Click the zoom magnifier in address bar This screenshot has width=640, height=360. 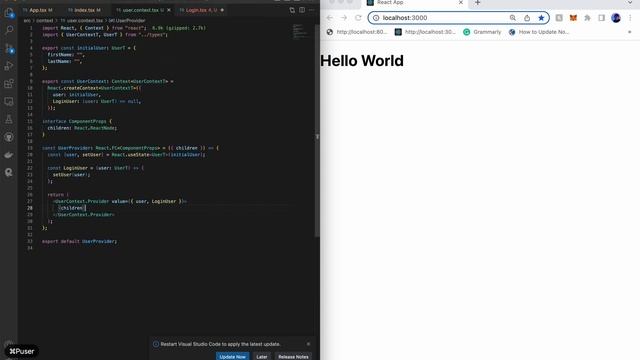click(x=513, y=18)
